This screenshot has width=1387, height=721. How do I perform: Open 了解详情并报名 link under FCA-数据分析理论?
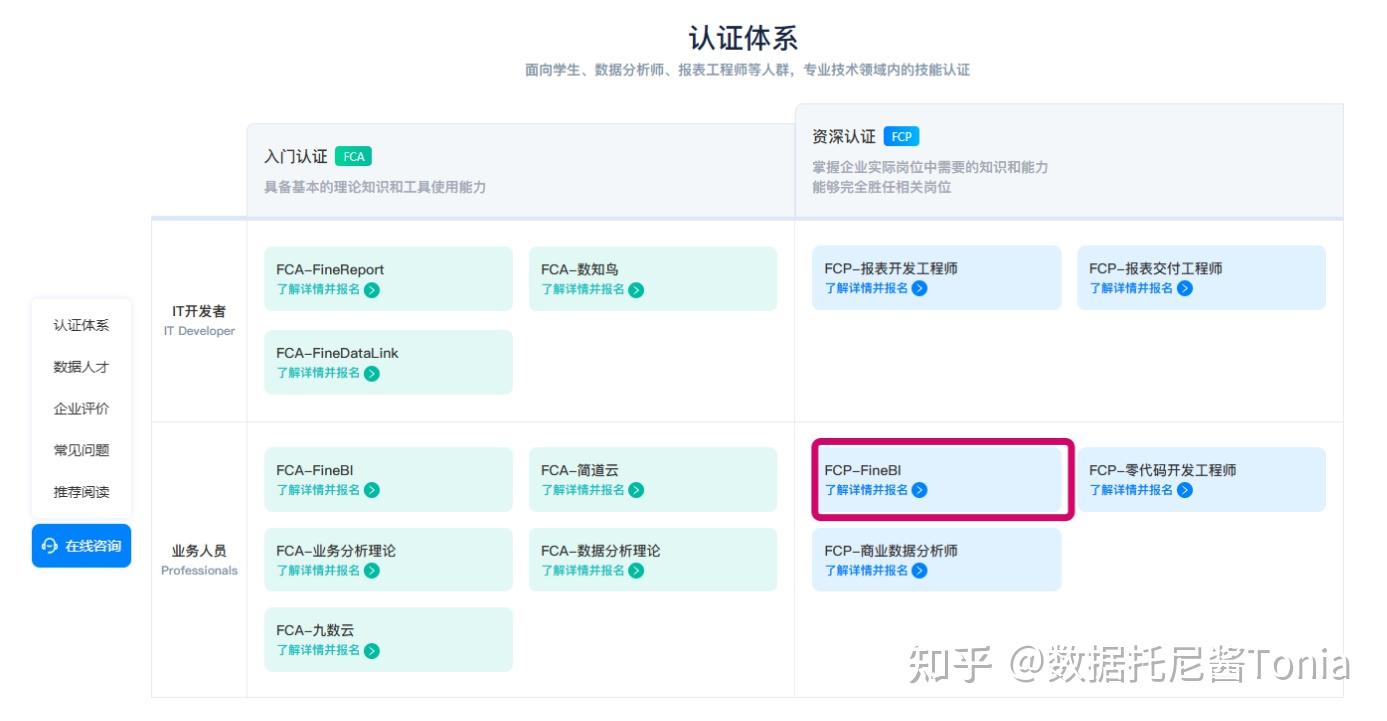point(583,571)
